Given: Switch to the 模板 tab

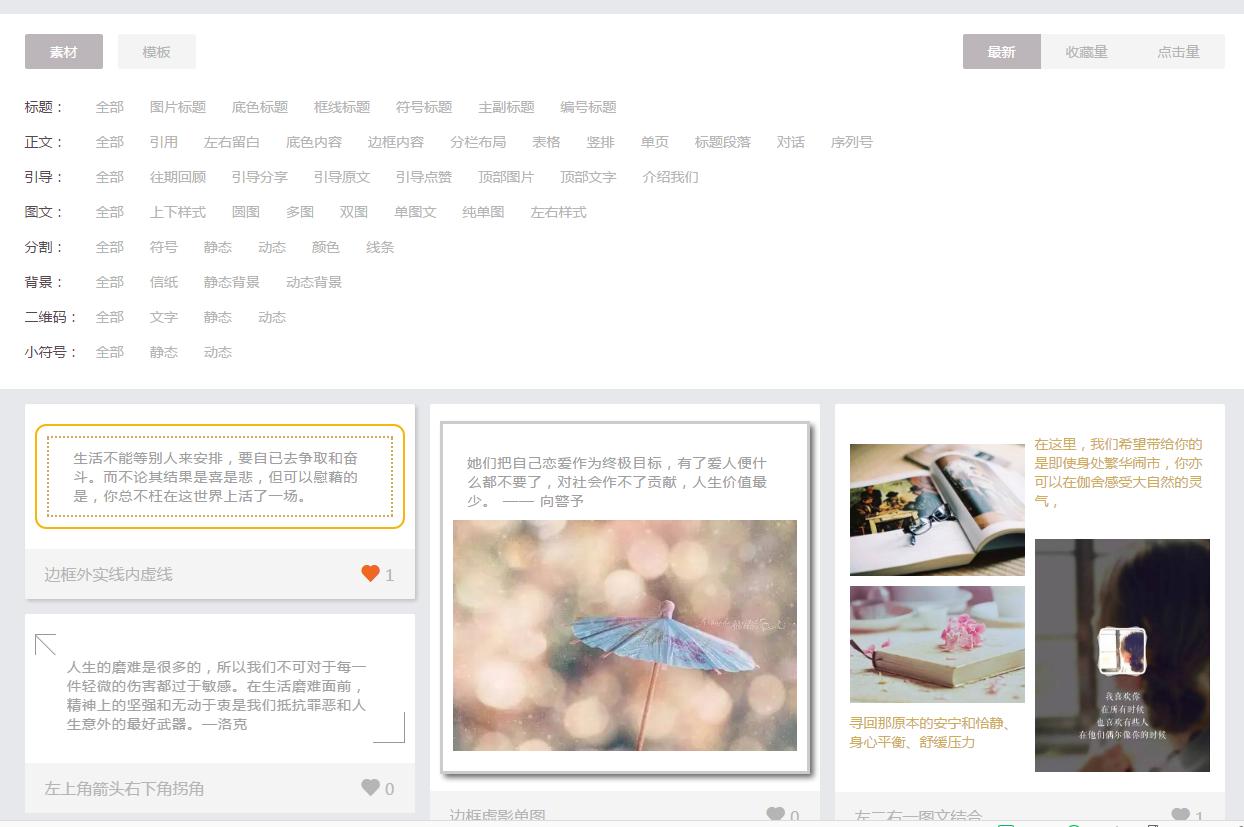Looking at the screenshot, I should 157,51.
